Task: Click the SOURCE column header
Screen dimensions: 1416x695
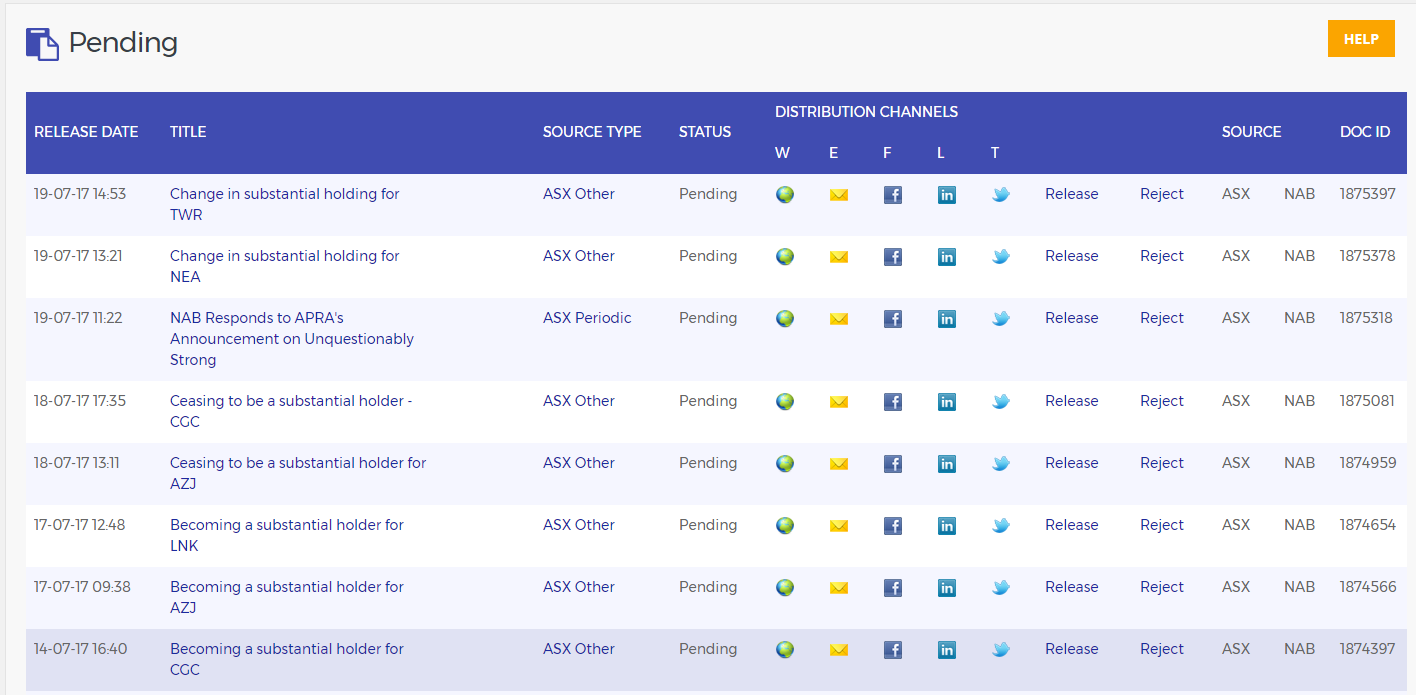Action: (1251, 132)
